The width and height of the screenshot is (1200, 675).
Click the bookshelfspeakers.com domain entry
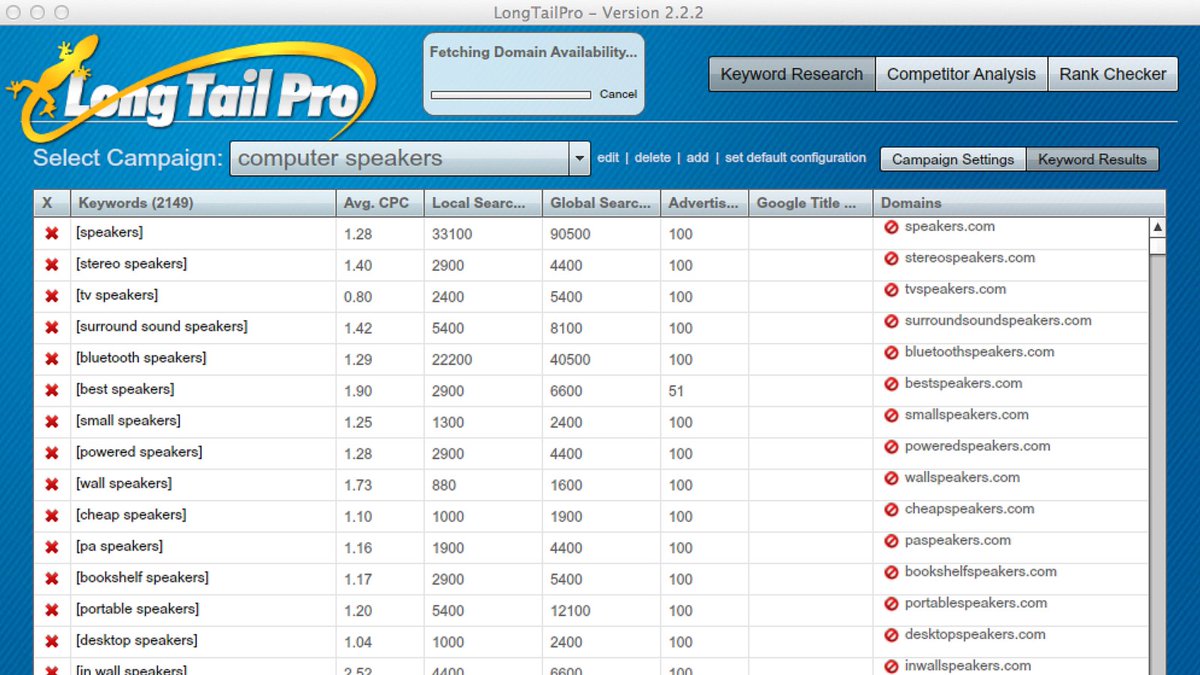(x=981, y=572)
